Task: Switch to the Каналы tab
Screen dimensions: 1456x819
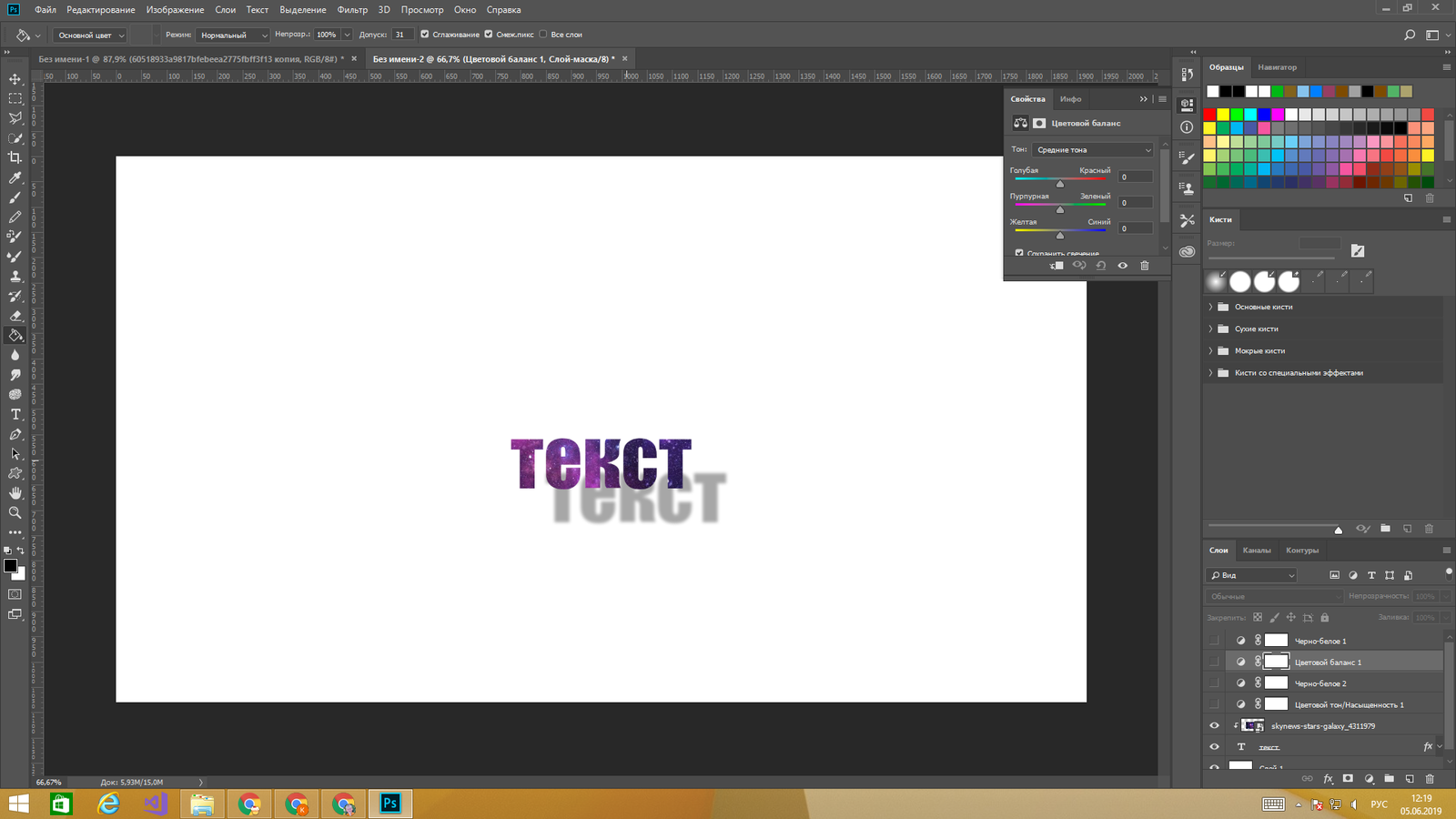Action: (1257, 550)
